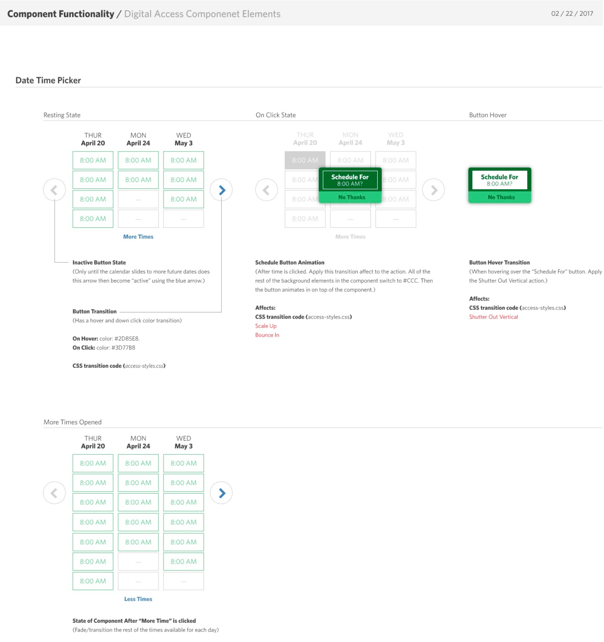
Task: Click the THUR April 20 header in Resting State
Action: point(93,139)
